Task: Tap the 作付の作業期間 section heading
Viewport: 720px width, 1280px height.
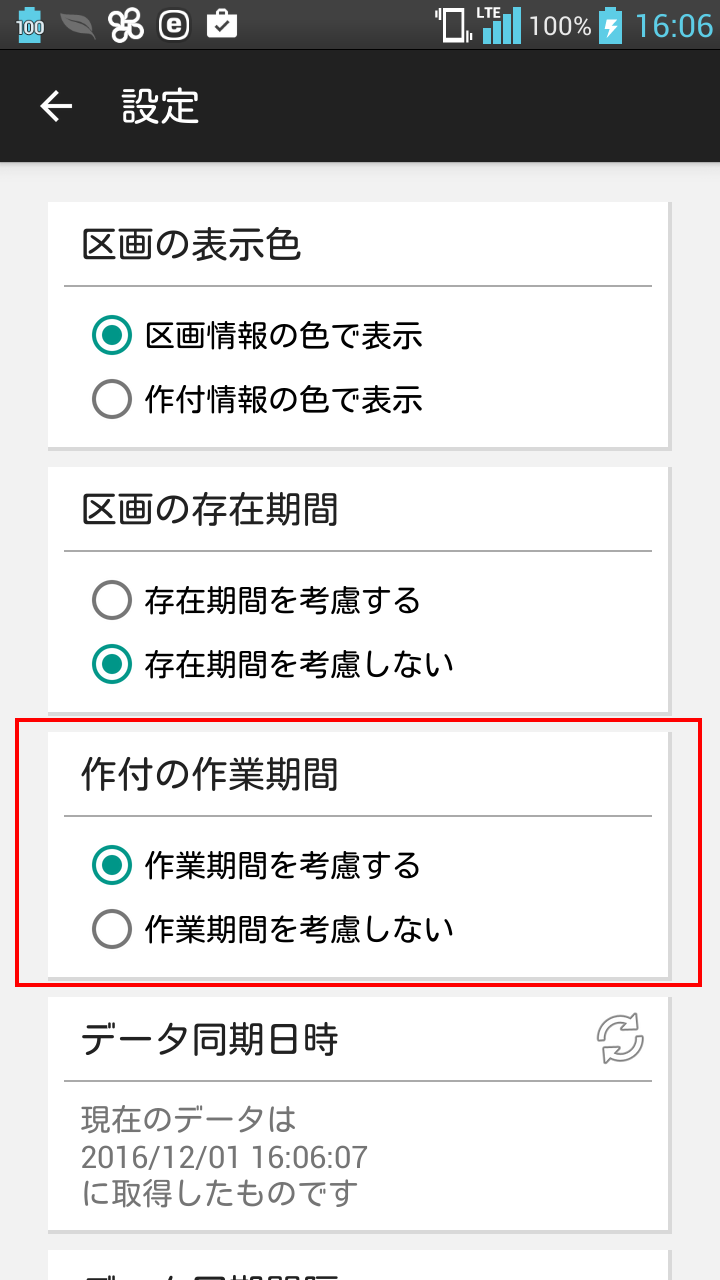Action: [210, 775]
